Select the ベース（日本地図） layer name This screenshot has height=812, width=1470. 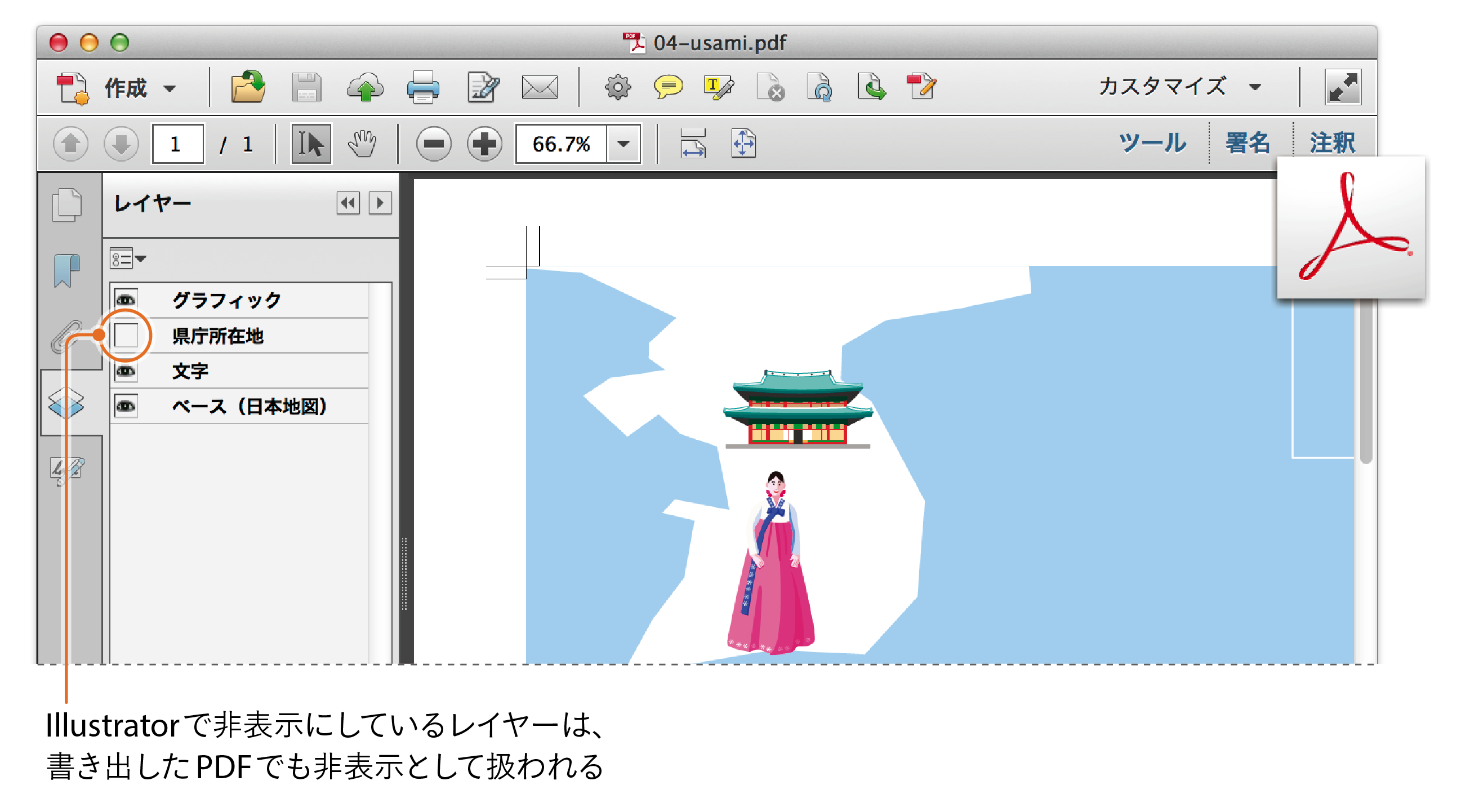[x=250, y=407]
